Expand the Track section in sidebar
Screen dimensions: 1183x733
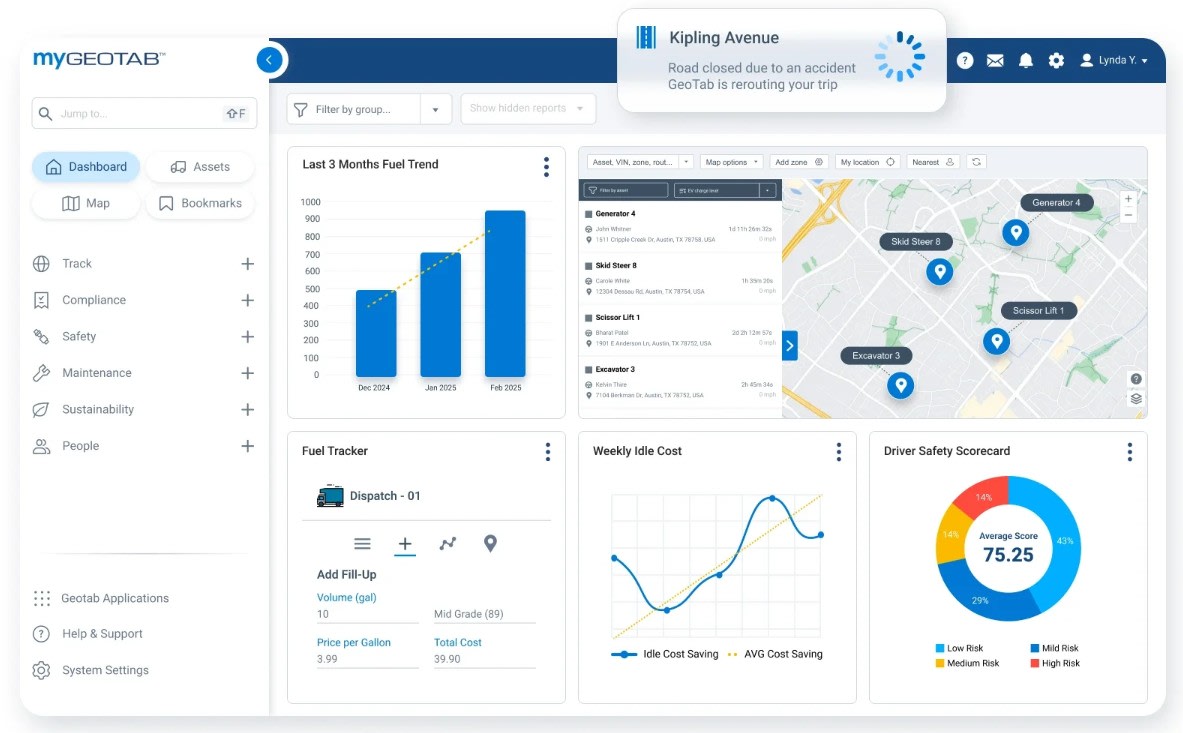[247, 264]
